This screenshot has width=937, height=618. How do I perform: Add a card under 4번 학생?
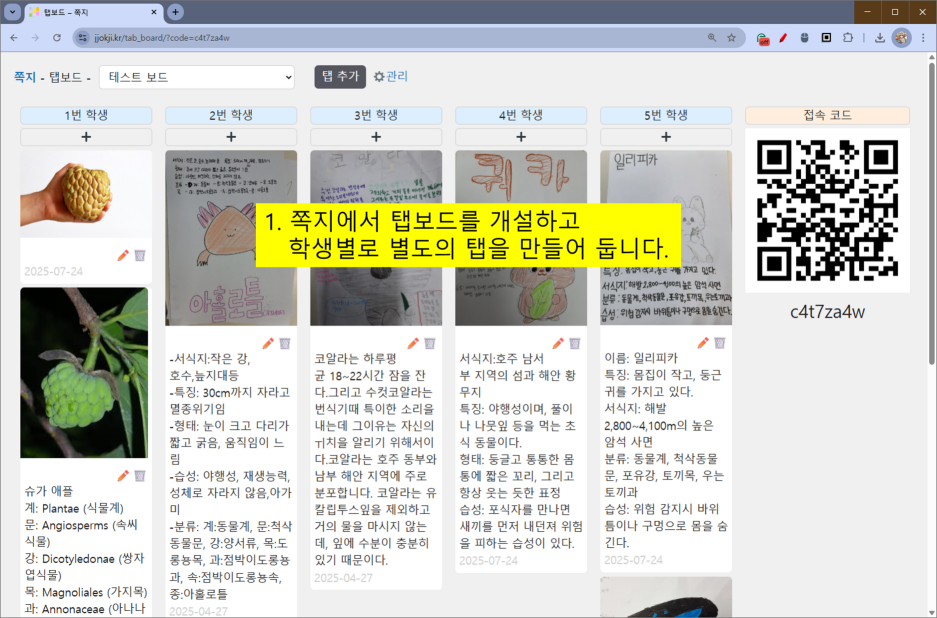pyautogui.click(x=521, y=137)
